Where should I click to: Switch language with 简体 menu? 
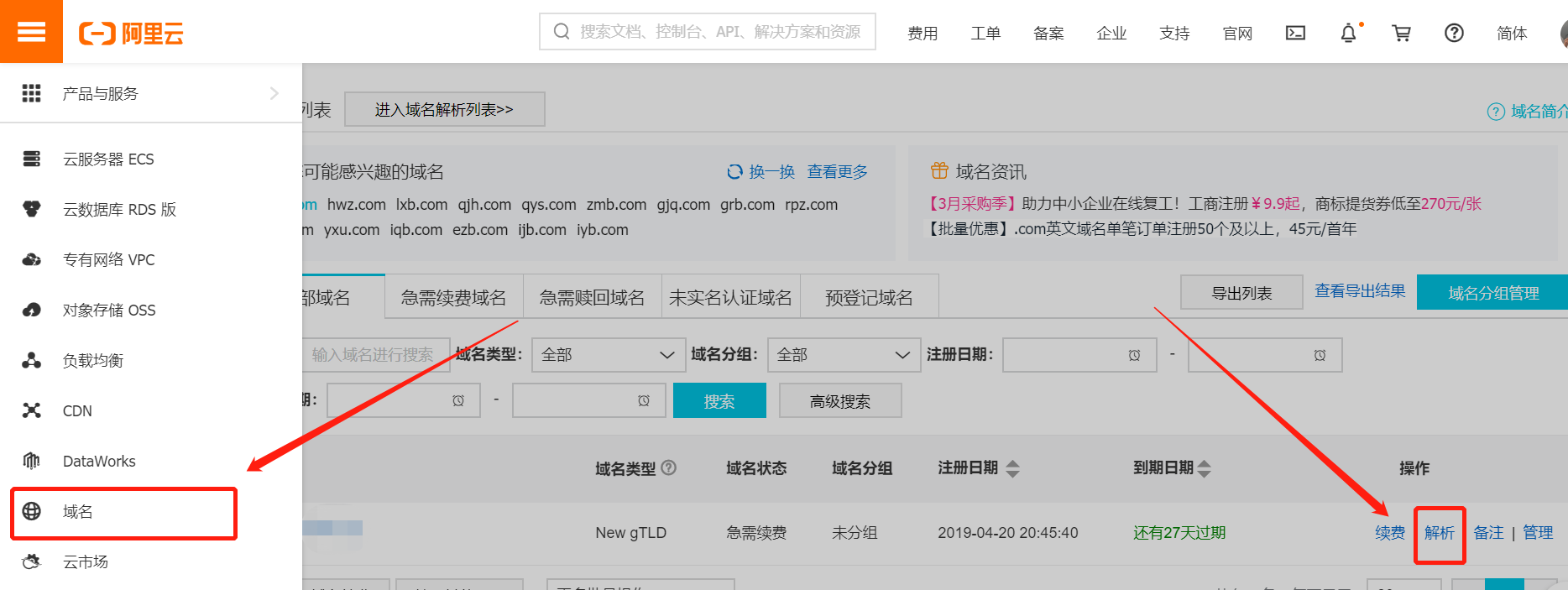[1512, 33]
